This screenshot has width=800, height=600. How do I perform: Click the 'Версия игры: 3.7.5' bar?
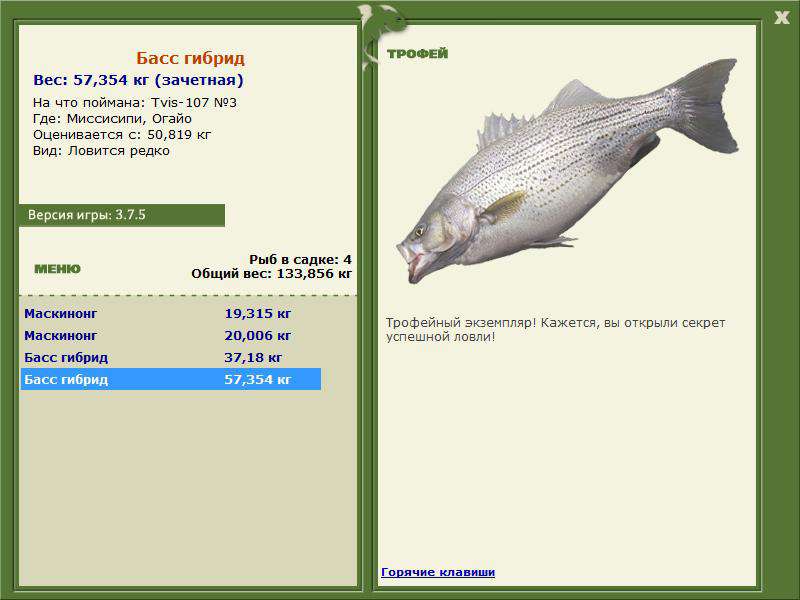pyautogui.click(x=122, y=215)
